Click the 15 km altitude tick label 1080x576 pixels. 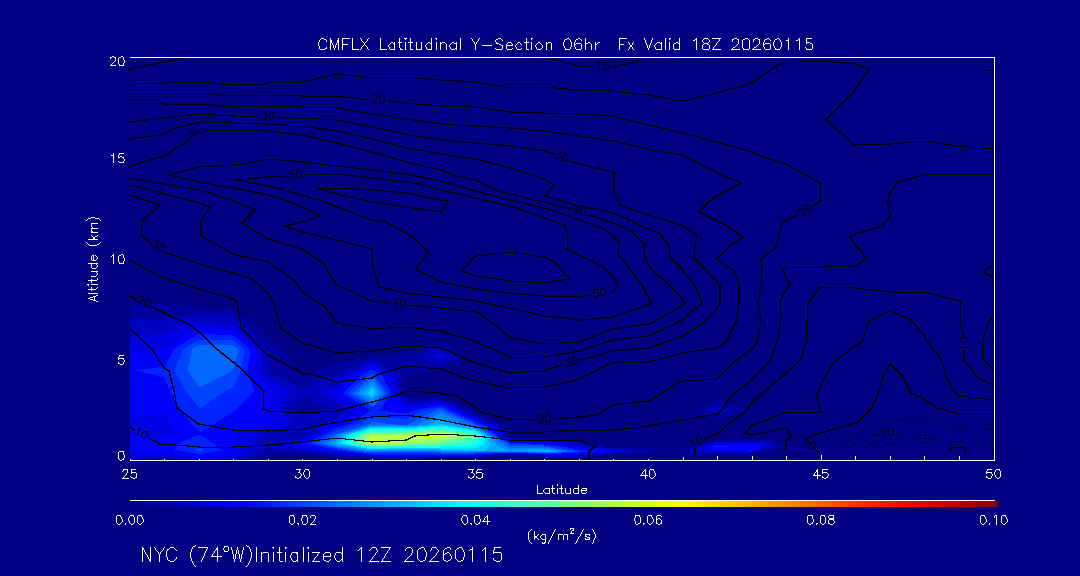(115, 159)
